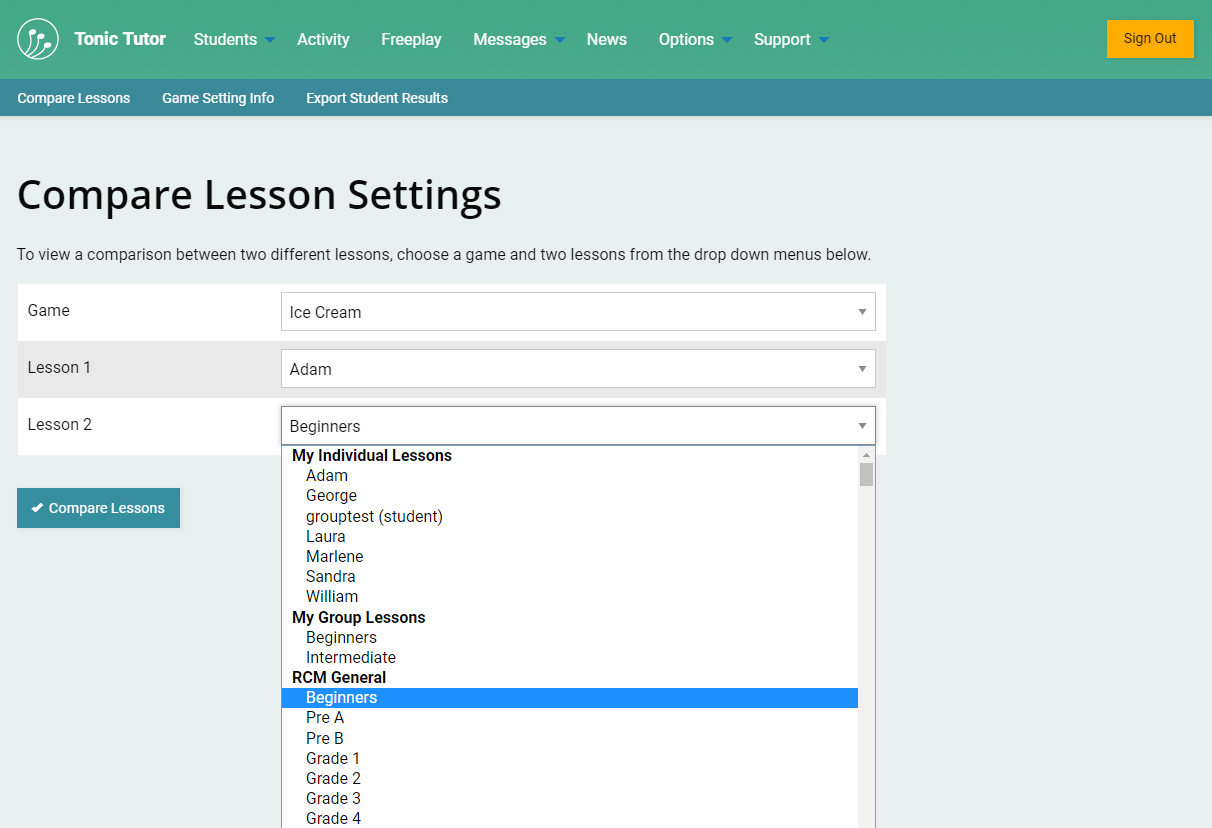Image resolution: width=1212 pixels, height=828 pixels.
Task: Select Pre A lesson option
Action: click(324, 717)
